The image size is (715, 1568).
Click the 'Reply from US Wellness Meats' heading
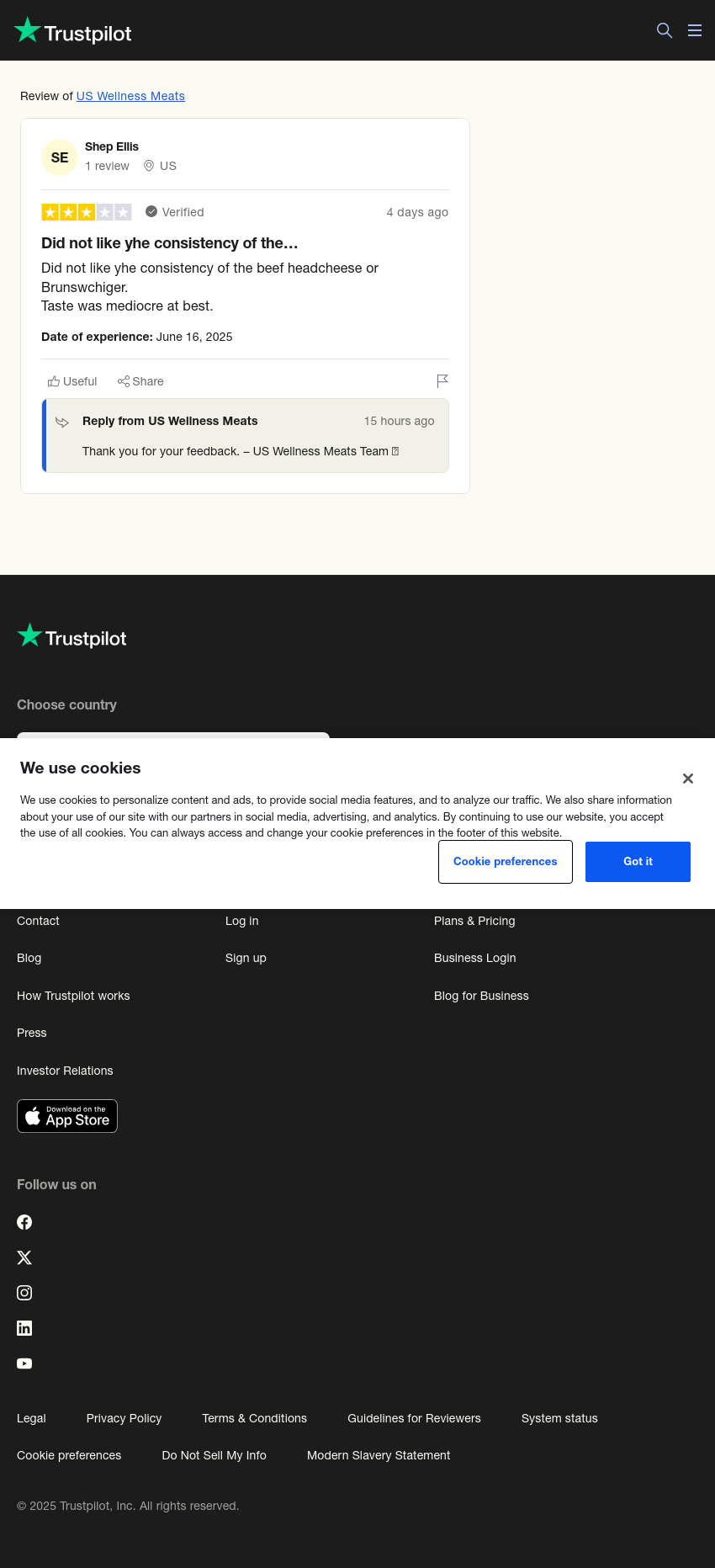170,421
